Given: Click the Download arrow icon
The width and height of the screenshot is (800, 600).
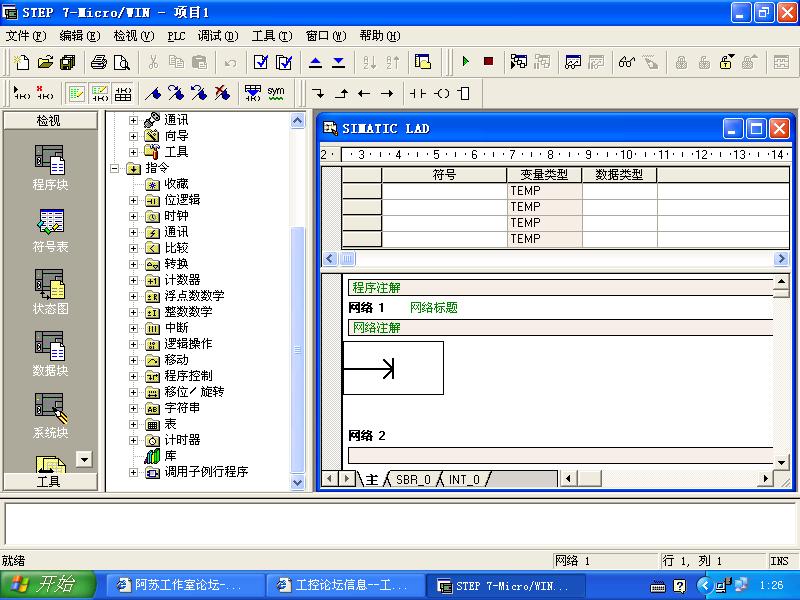Looking at the screenshot, I should pyautogui.click(x=338, y=62).
